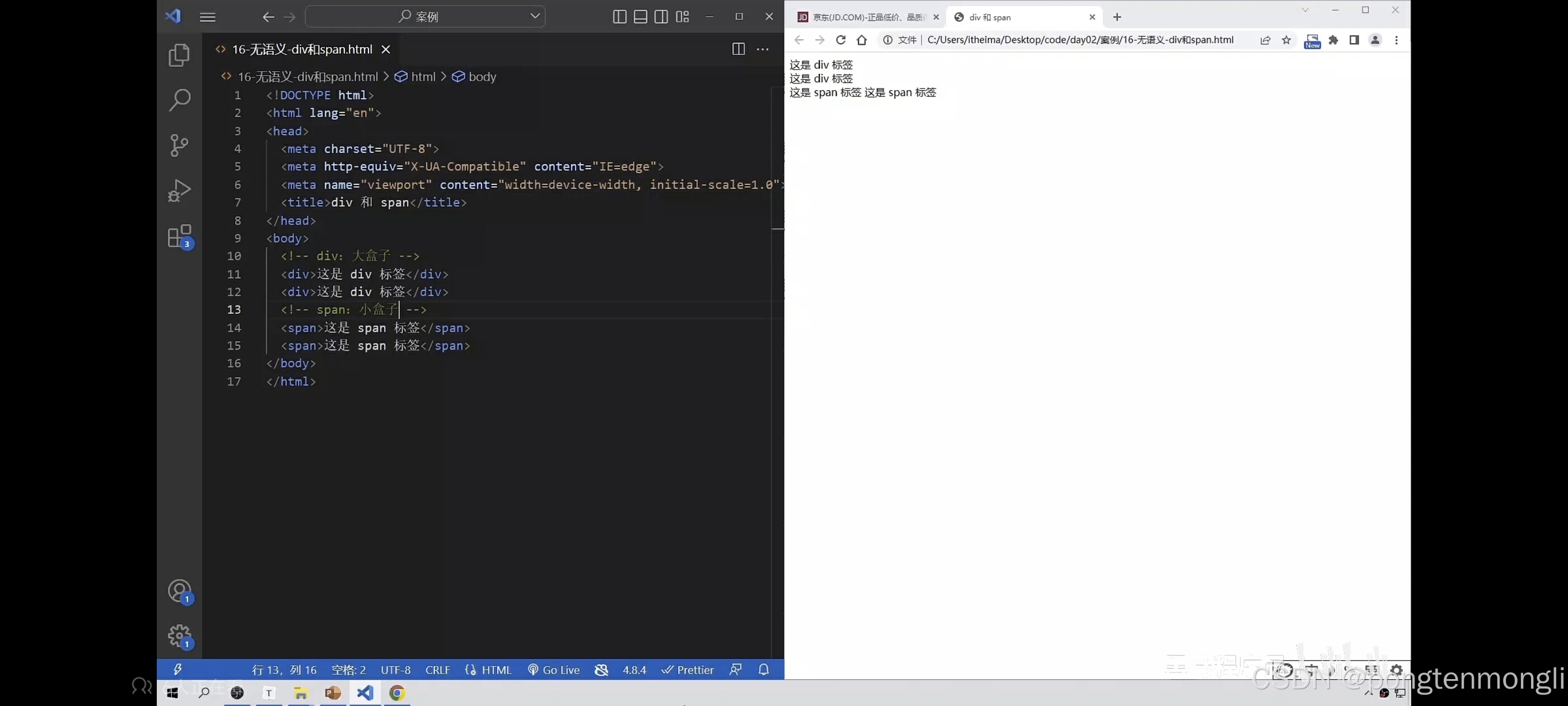This screenshot has width=1568, height=706.
Task: Toggle the bottom panel layout button
Action: 640,17
